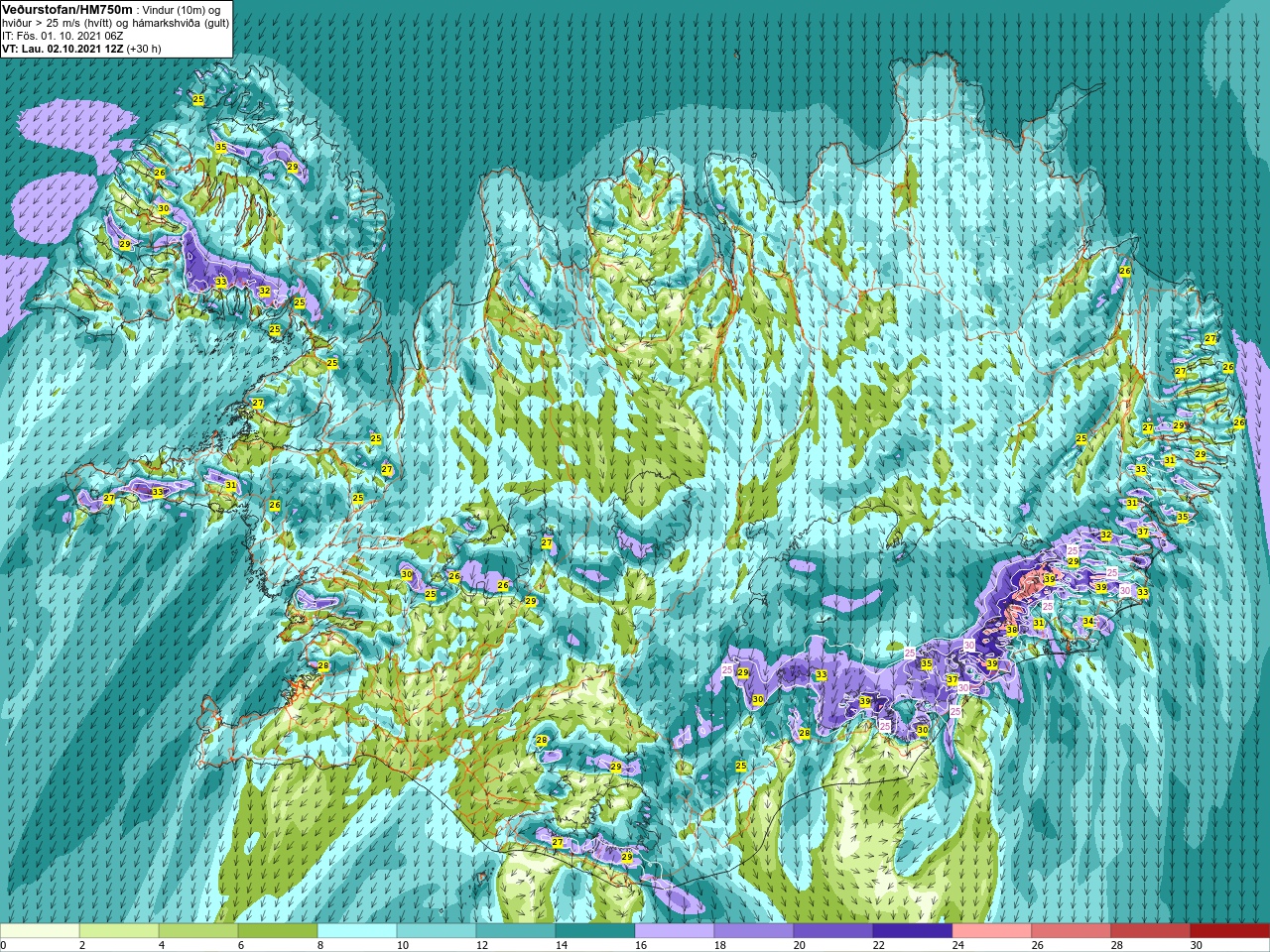This screenshot has width=1270, height=952.
Task: Click the pale yellow 0–2 m/s legend swatch
Action: [x=40, y=931]
